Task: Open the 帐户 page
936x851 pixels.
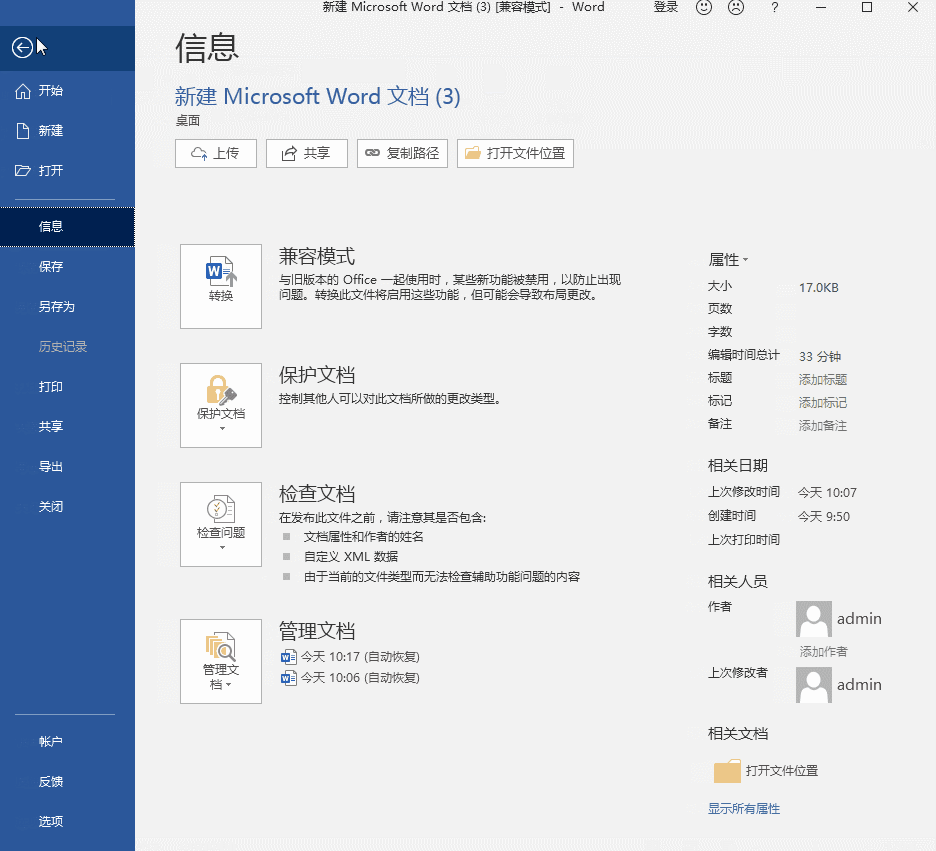Action: 67,742
